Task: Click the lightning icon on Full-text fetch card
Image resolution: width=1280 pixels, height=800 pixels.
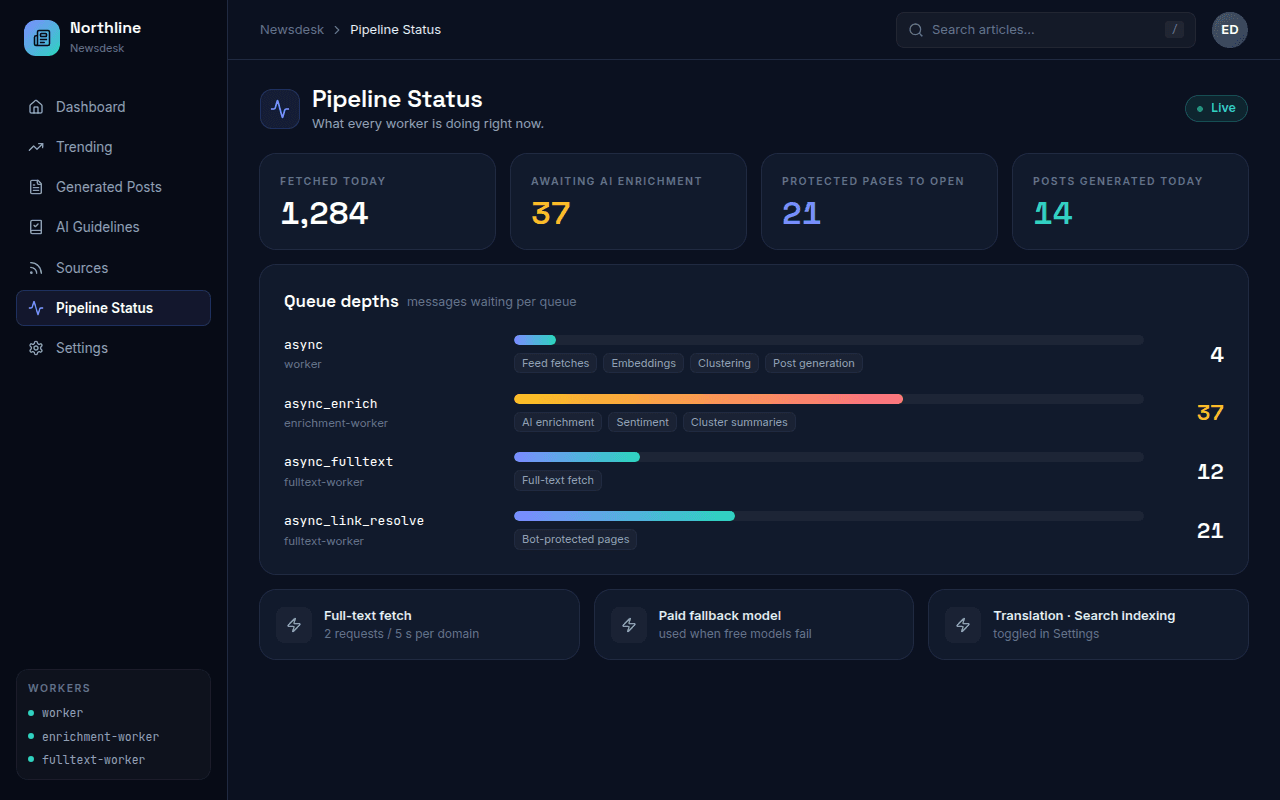Action: pyautogui.click(x=294, y=625)
